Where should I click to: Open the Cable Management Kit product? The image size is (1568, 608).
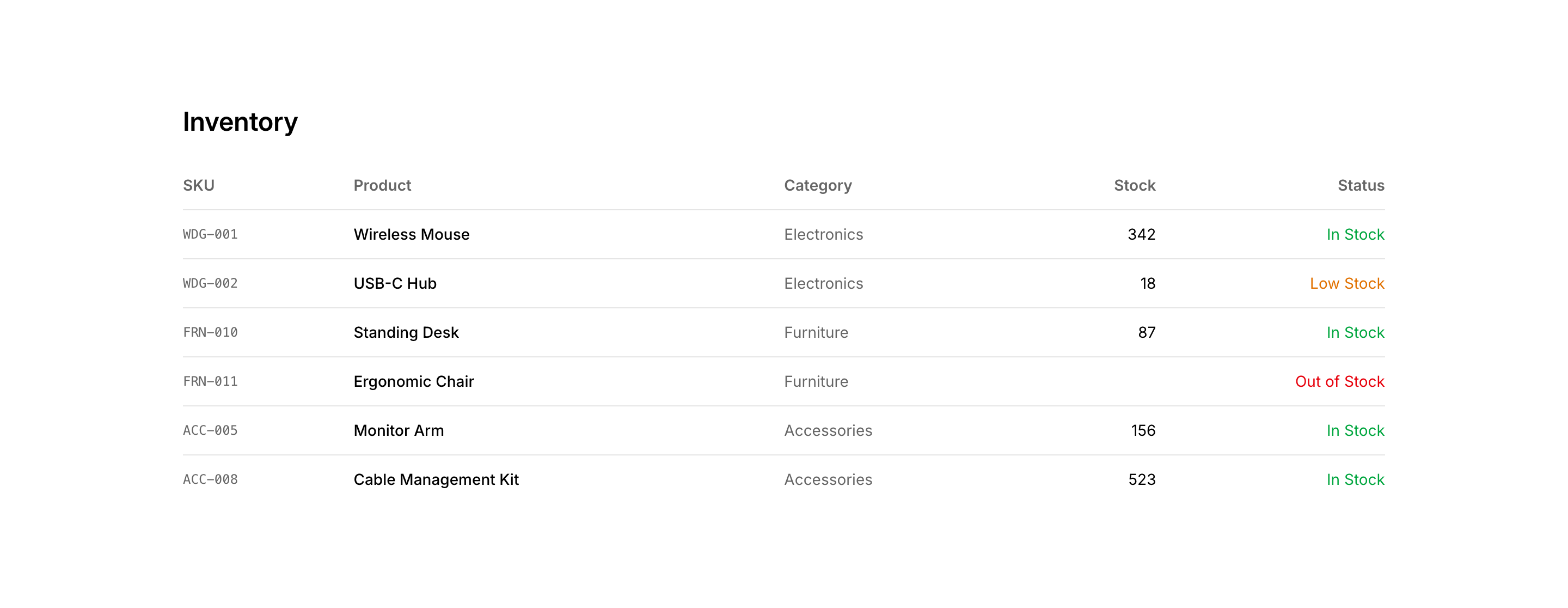click(436, 479)
